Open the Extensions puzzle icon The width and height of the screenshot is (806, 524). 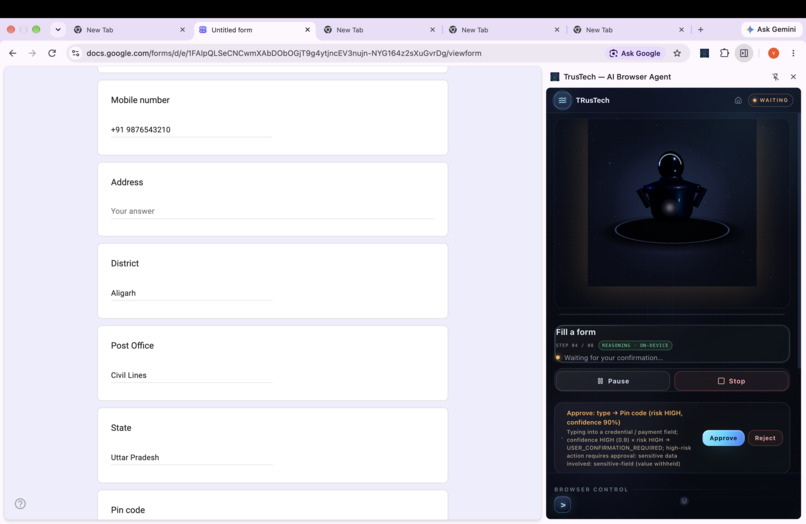tap(724, 53)
